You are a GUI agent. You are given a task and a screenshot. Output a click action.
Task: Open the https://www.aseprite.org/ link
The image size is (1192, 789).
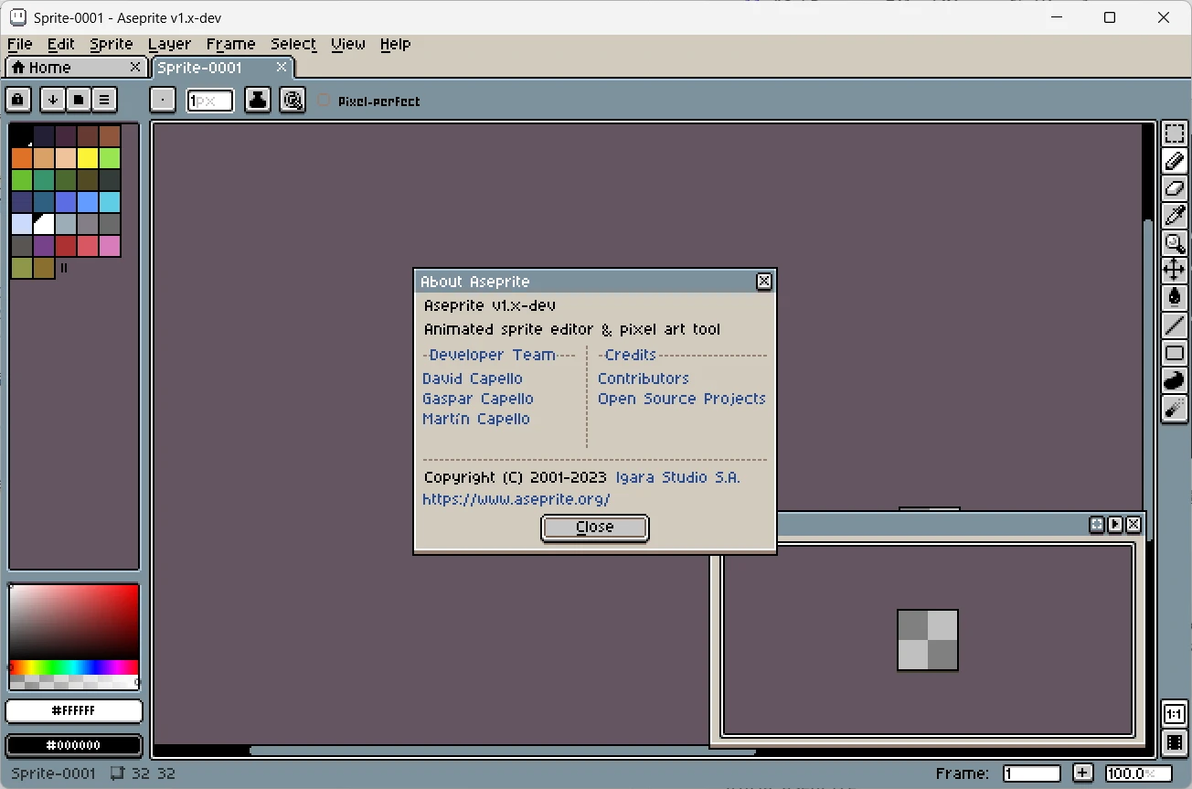516,499
